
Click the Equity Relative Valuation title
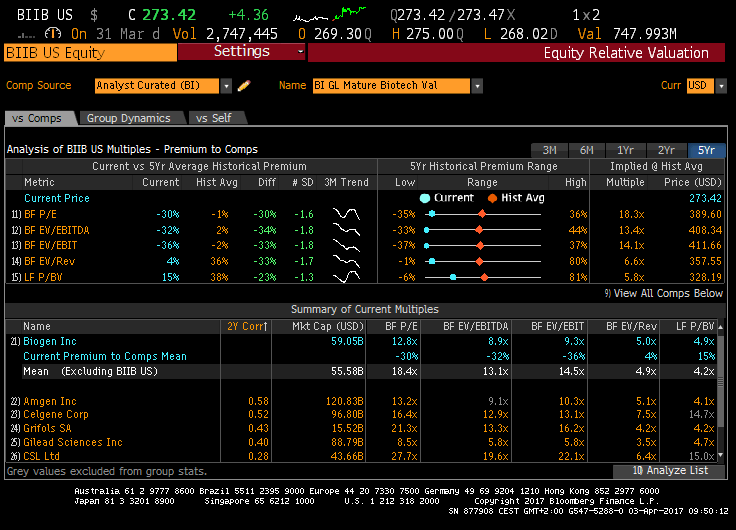tap(626, 53)
